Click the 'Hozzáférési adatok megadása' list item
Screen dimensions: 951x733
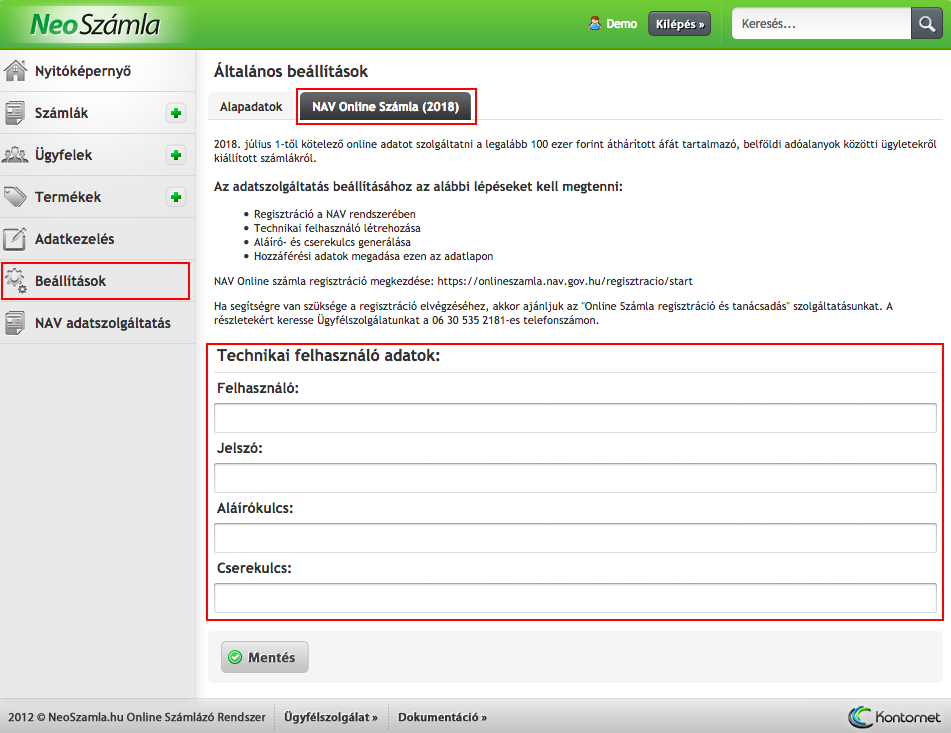374,256
